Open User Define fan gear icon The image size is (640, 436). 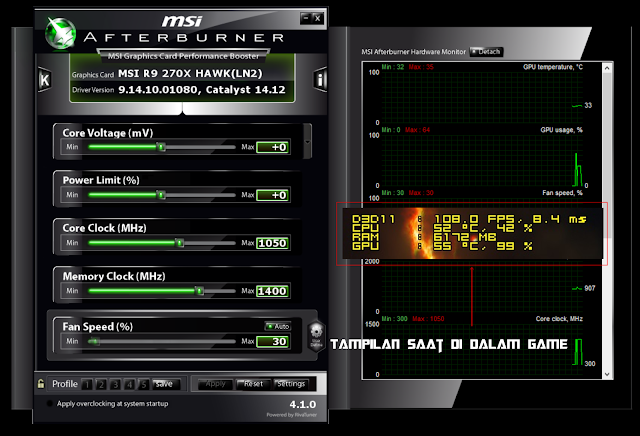[x=316, y=336]
